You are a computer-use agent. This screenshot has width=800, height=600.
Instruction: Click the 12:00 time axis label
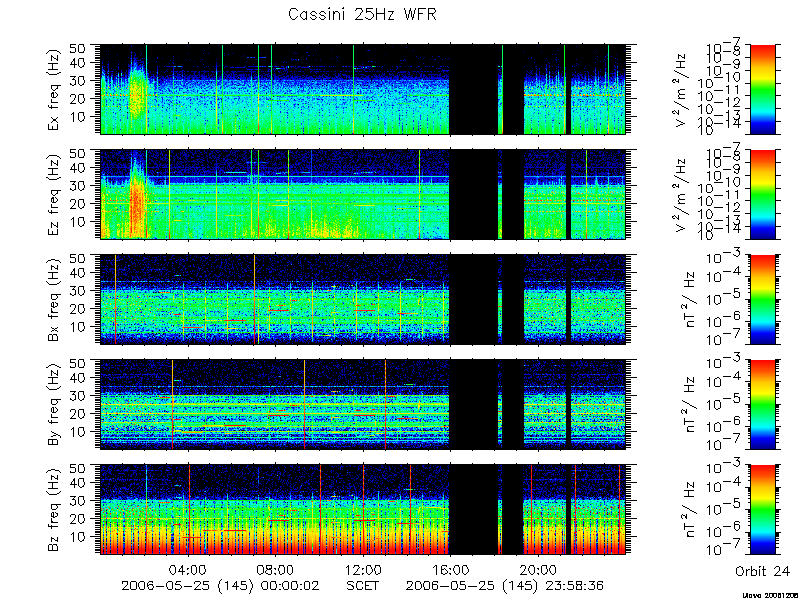point(363,569)
